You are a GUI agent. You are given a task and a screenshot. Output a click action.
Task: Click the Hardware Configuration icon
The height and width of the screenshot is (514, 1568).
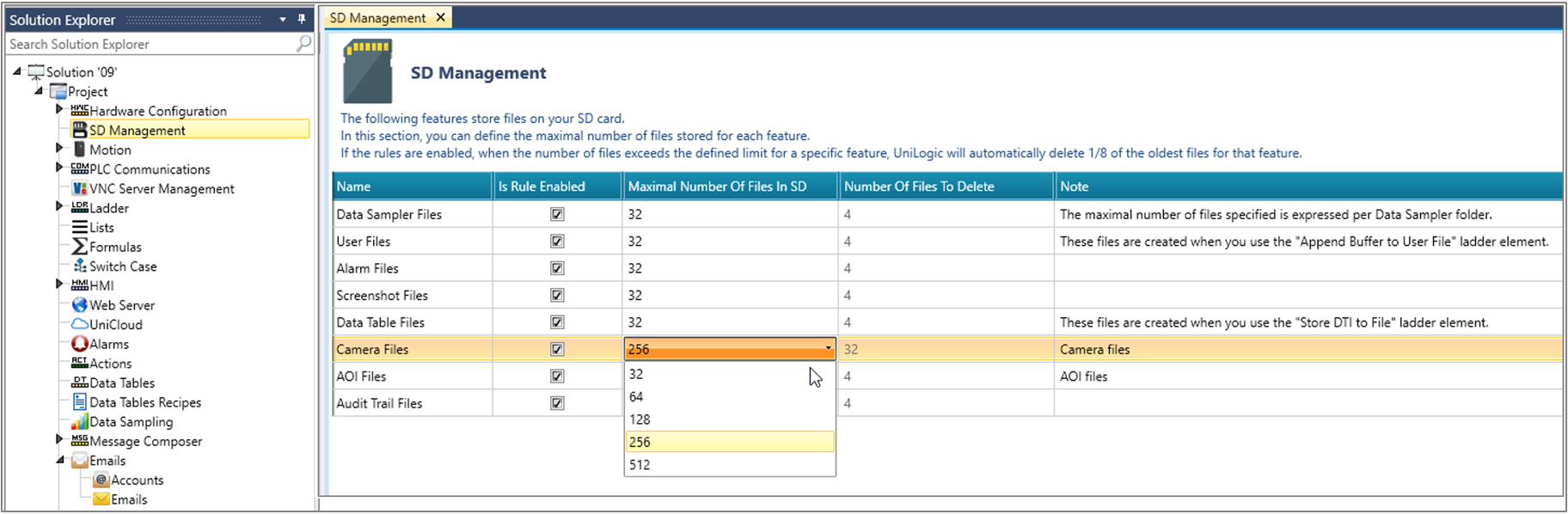[x=80, y=111]
